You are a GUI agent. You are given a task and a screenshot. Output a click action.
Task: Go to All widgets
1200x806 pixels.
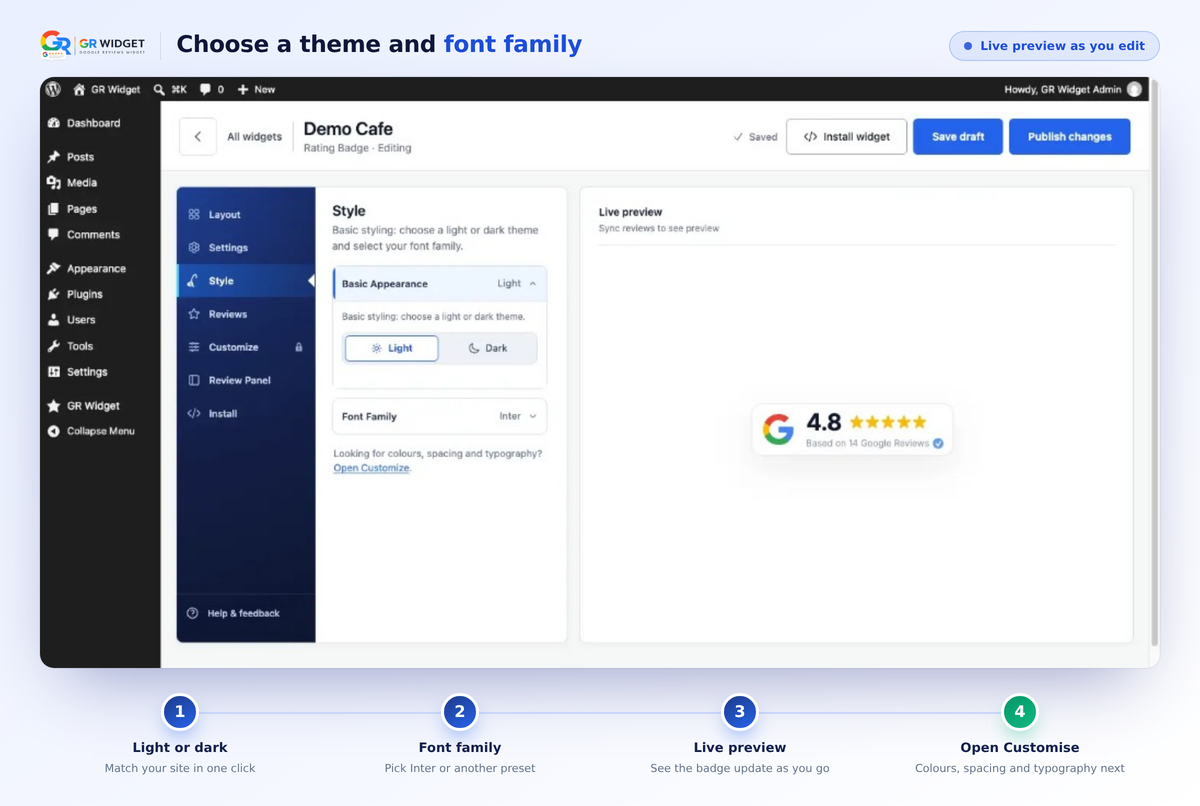pos(254,137)
